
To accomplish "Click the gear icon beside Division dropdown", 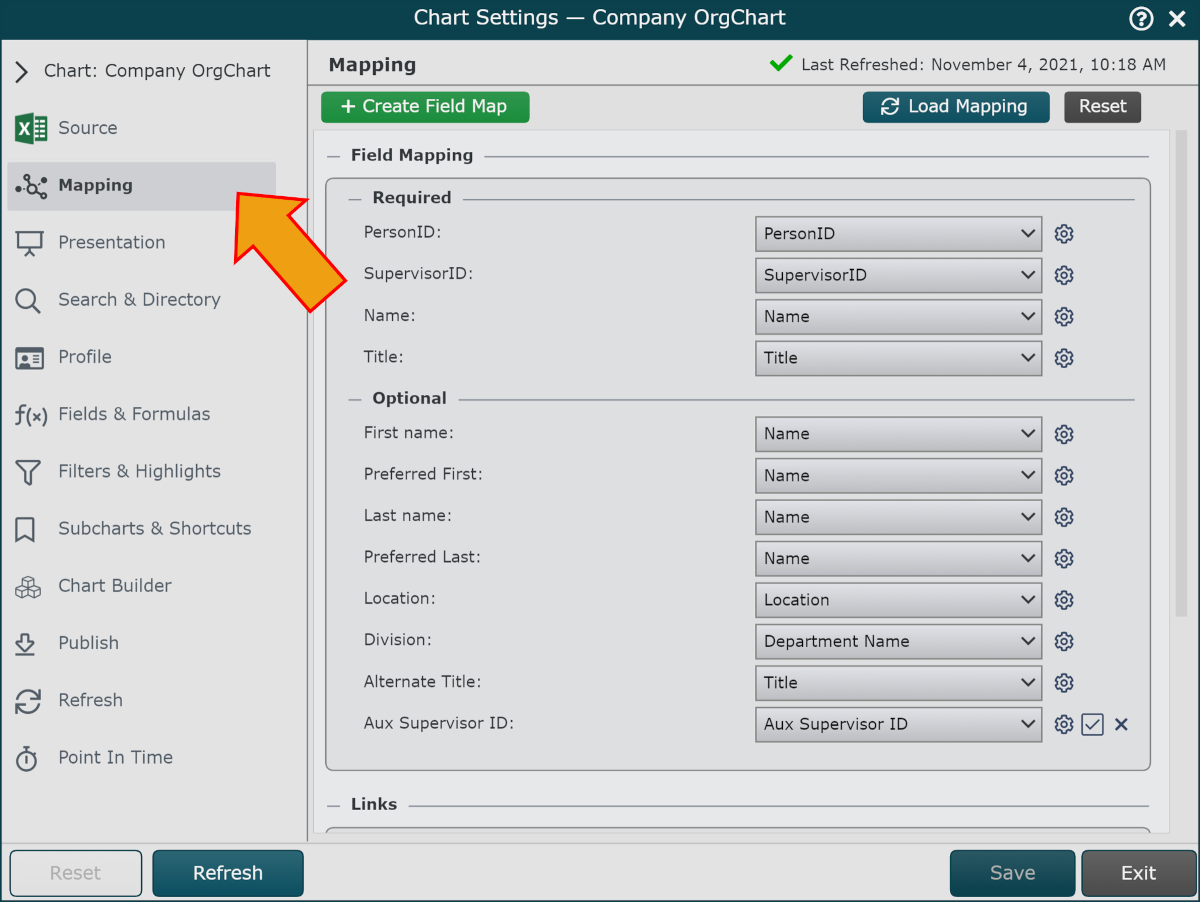I will click(x=1064, y=642).
